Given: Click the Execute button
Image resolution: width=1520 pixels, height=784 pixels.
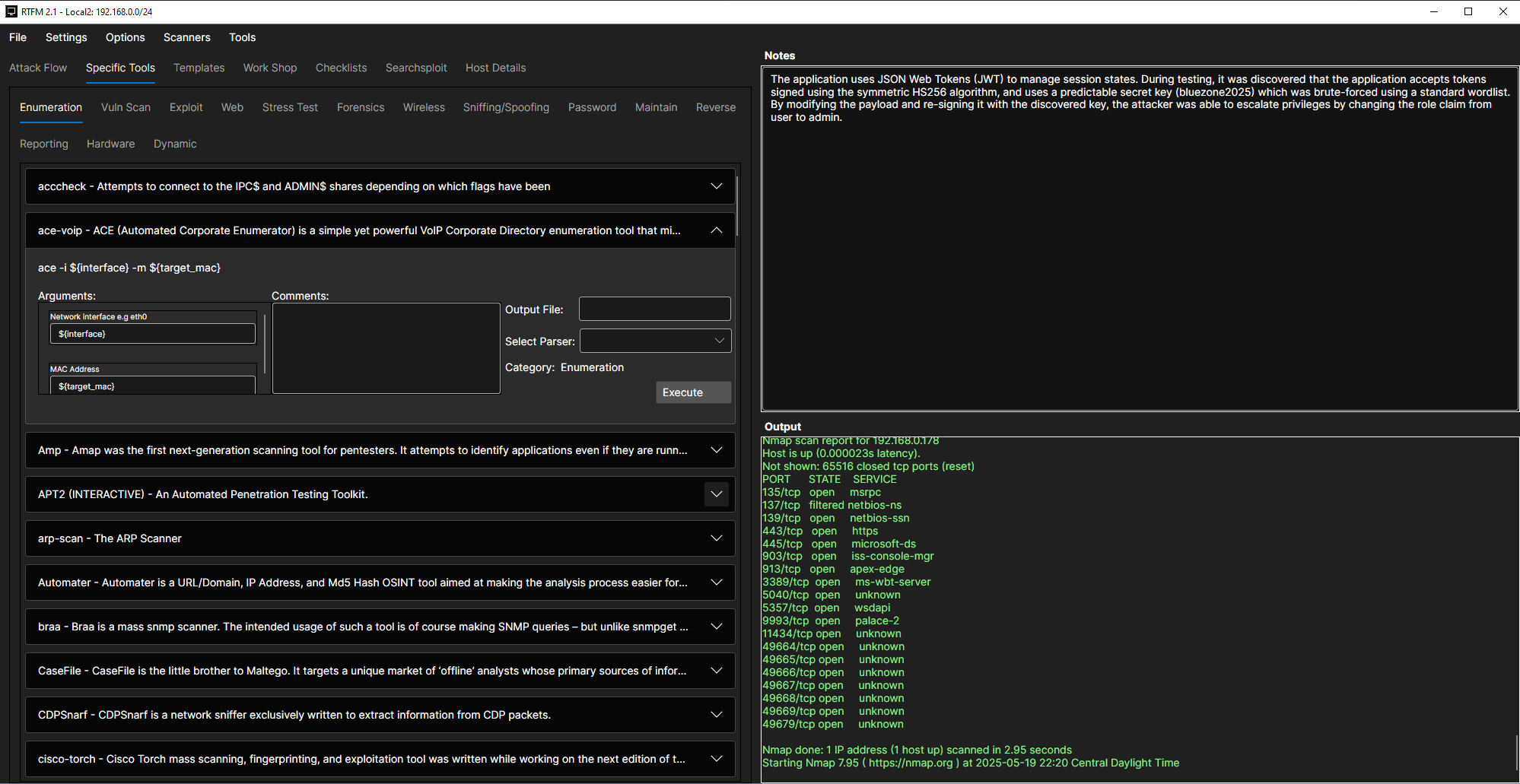Looking at the screenshot, I should (x=692, y=392).
